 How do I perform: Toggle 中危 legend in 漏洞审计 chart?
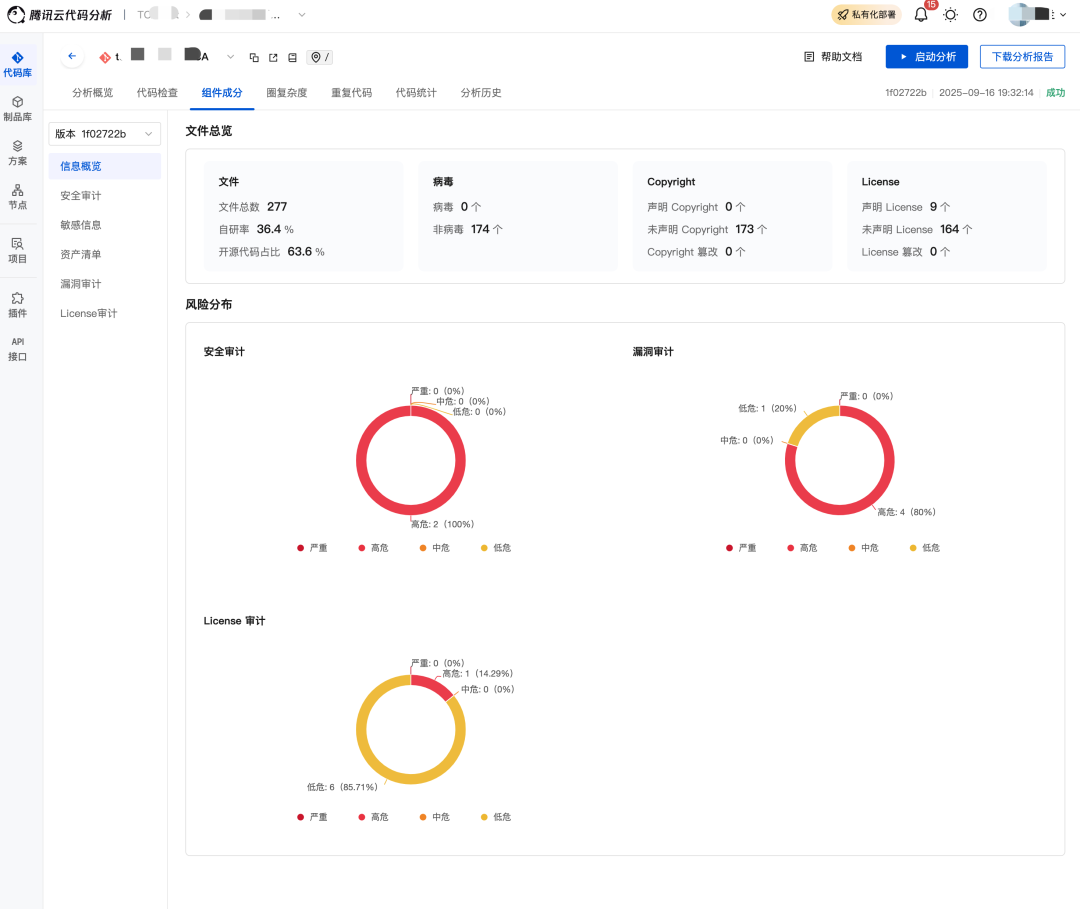[x=864, y=547]
